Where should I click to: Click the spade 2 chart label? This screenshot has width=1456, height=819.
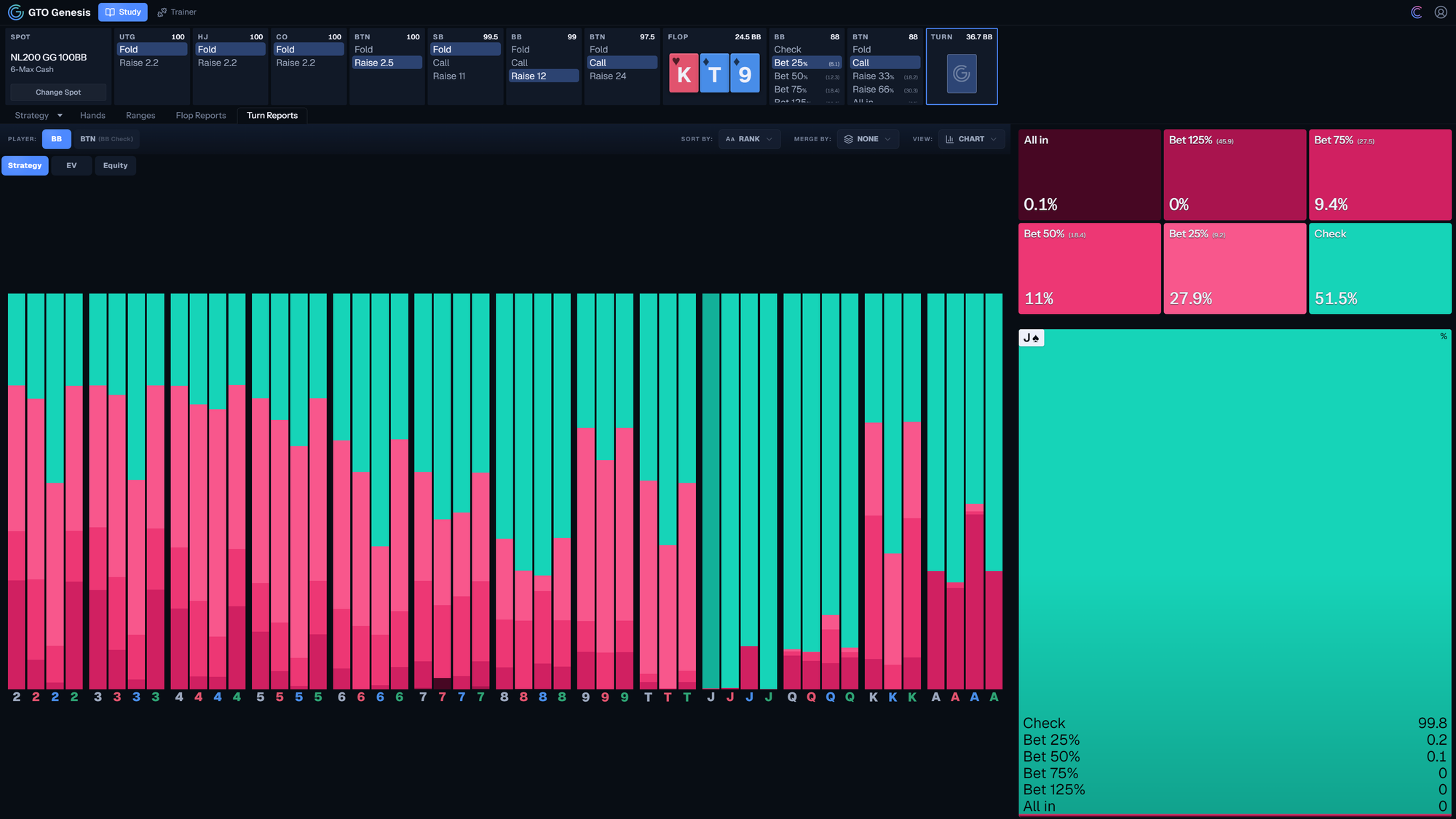click(x=17, y=697)
